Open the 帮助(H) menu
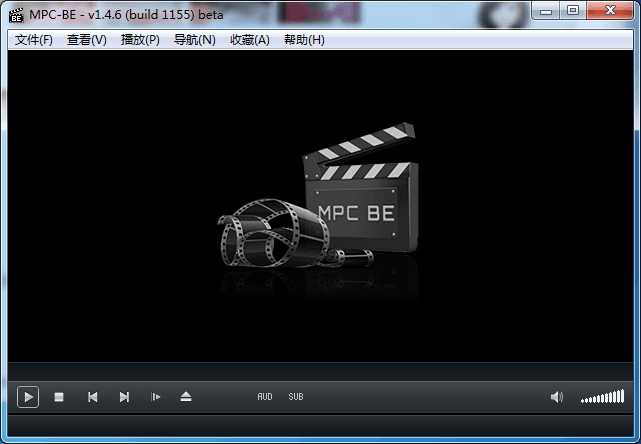641x444 pixels. [304, 40]
